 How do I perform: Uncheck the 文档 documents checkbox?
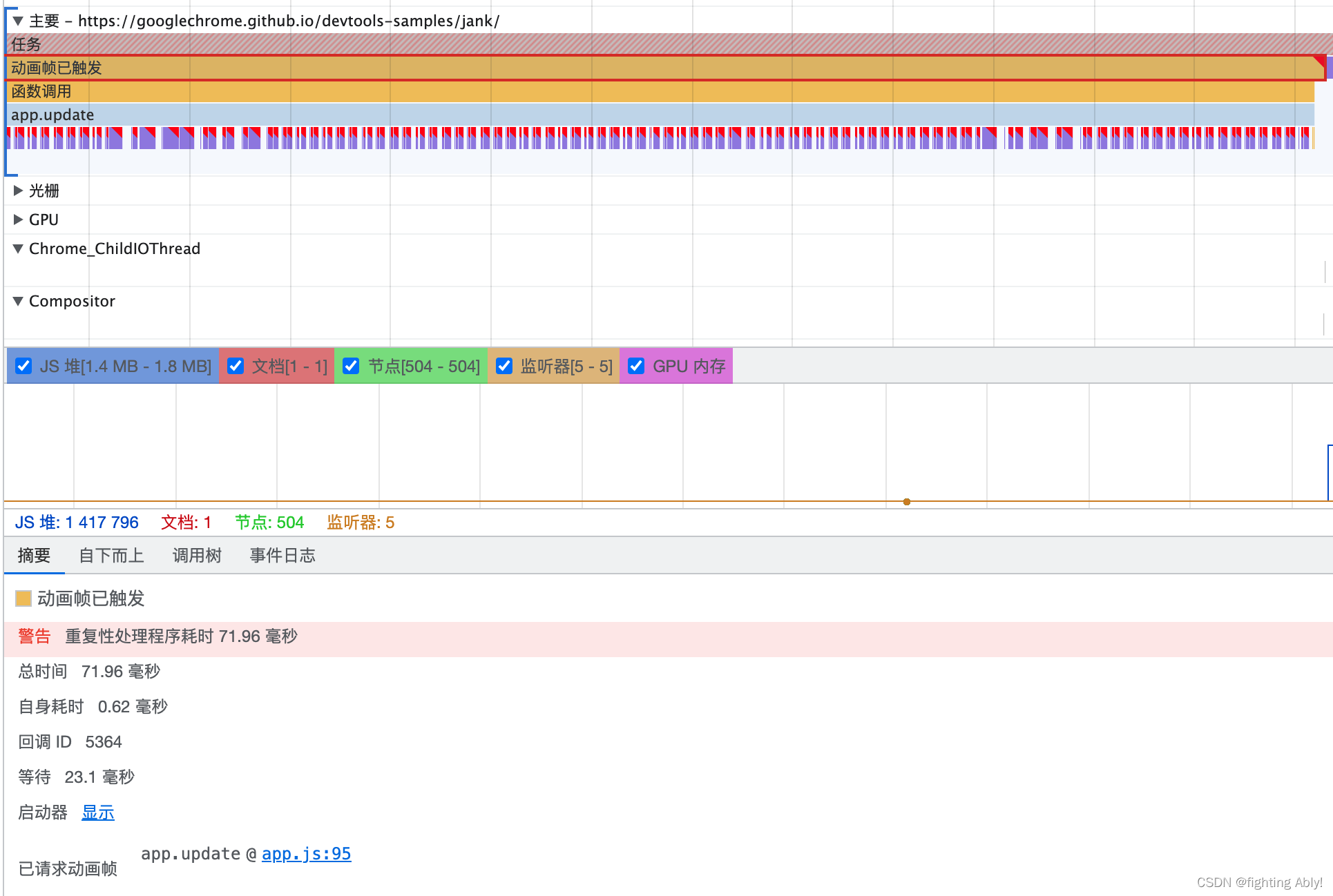click(x=236, y=366)
